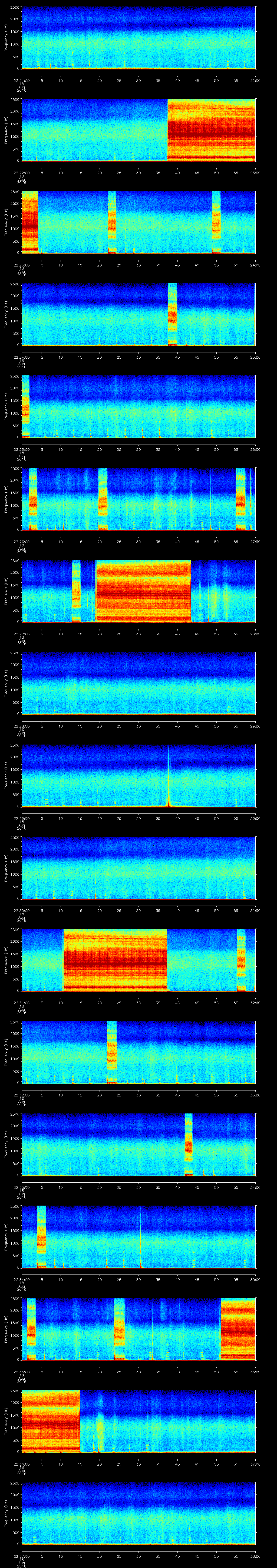
Task: Click the long red noise block in 22:22 spectrogram
Action: coord(211,130)
